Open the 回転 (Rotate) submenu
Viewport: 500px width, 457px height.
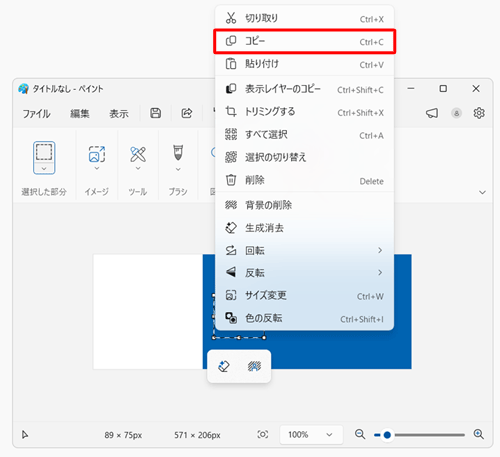304,250
